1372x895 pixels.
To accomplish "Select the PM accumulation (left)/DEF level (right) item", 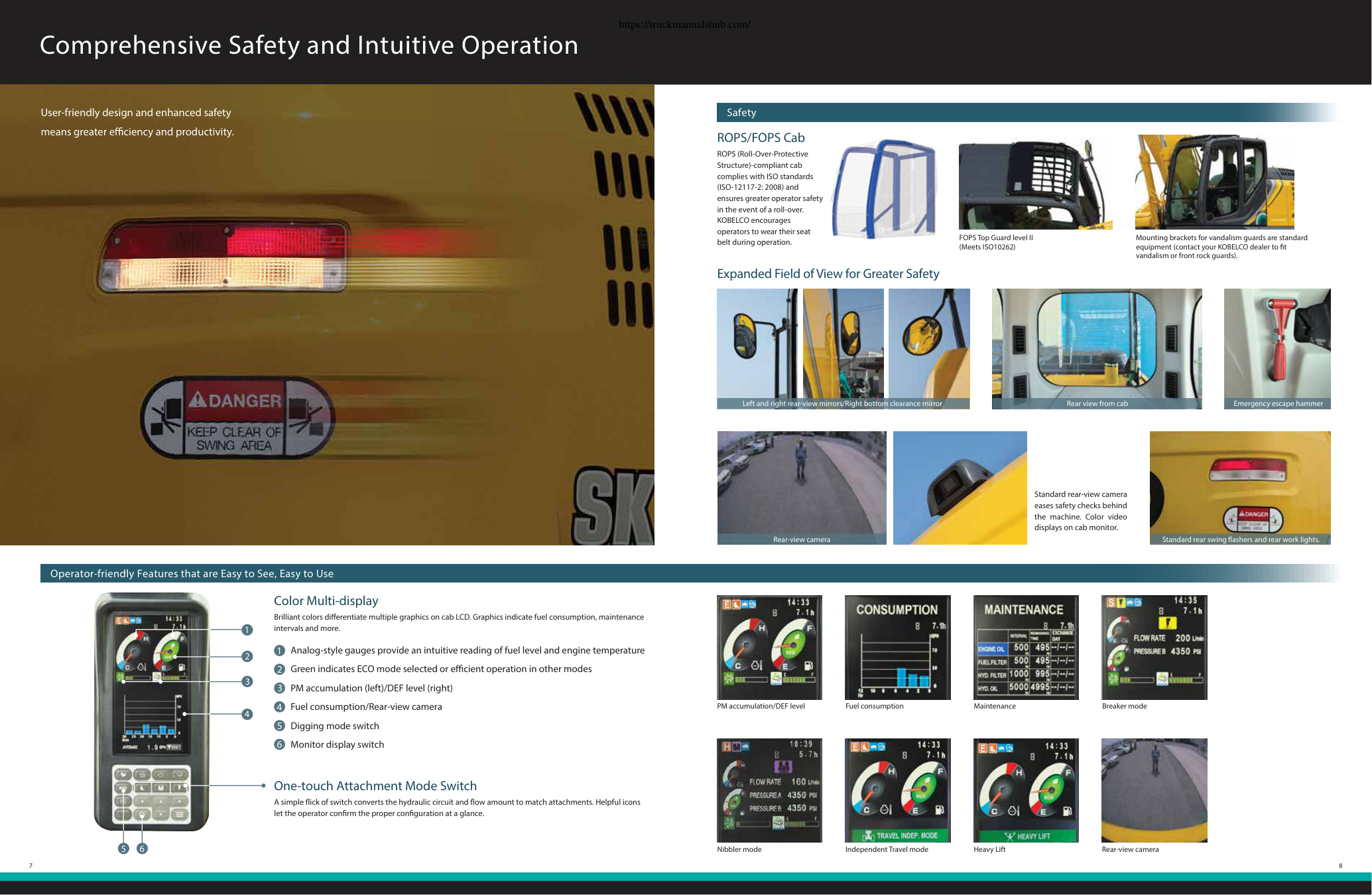I will coord(363,689).
